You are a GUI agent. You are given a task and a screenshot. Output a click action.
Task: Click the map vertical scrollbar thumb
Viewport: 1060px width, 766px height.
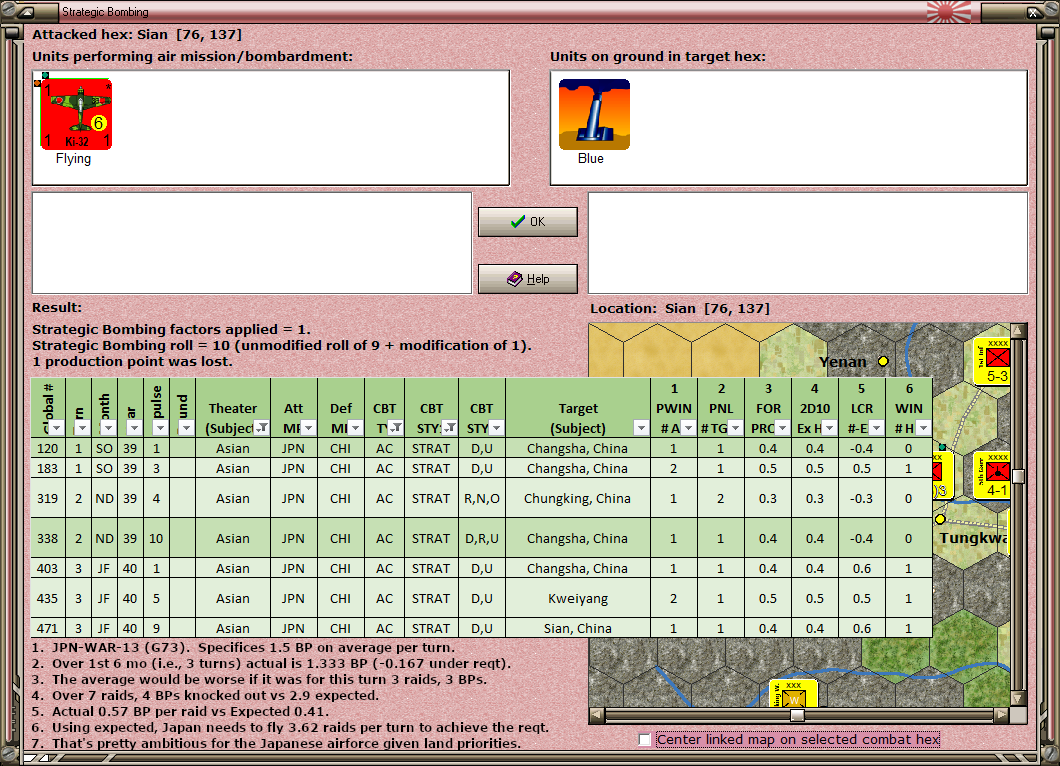tap(1019, 476)
